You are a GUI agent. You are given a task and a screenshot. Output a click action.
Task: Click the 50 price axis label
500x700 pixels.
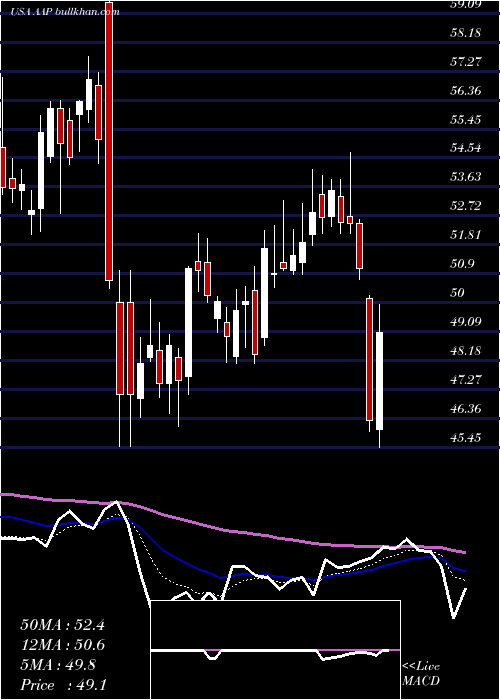pos(458,293)
